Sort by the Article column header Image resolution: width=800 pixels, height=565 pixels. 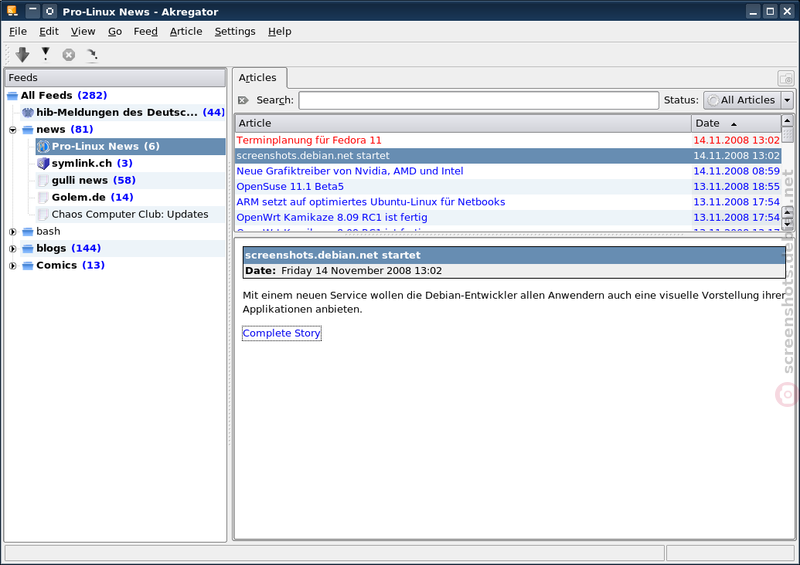coord(463,123)
